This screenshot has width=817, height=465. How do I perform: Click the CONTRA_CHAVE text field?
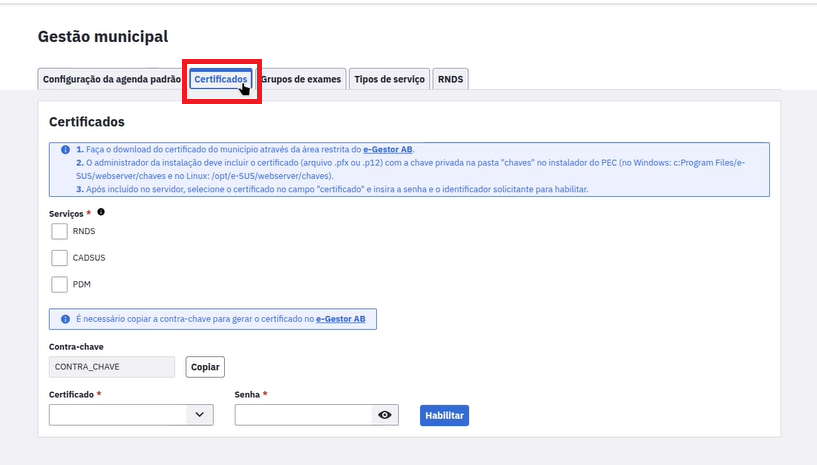pos(111,367)
